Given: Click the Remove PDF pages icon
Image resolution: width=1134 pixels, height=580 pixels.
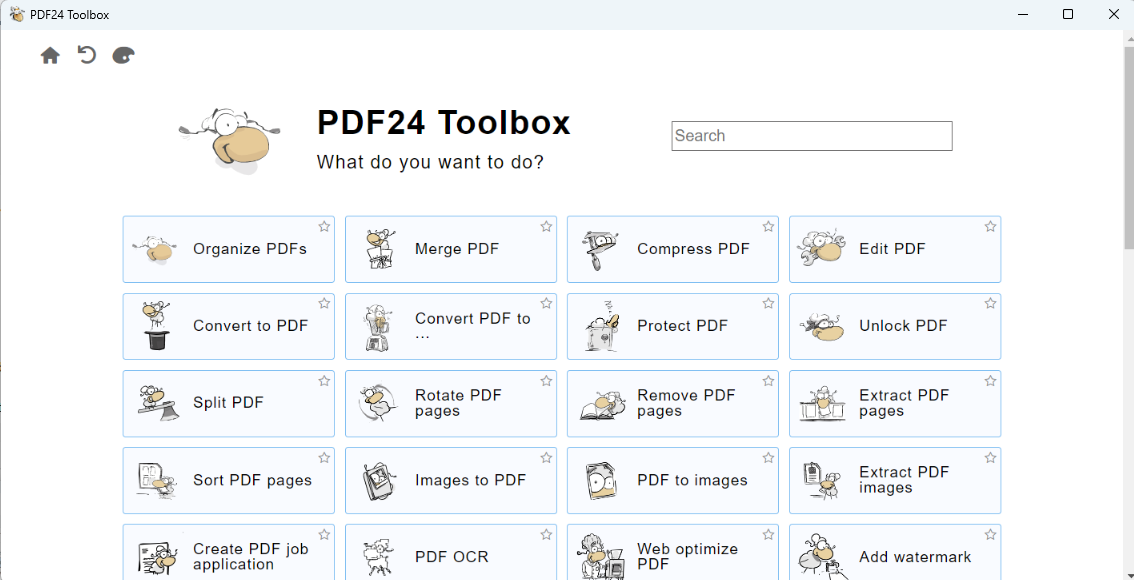Looking at the screenshot, I should (x=602, y=406).
